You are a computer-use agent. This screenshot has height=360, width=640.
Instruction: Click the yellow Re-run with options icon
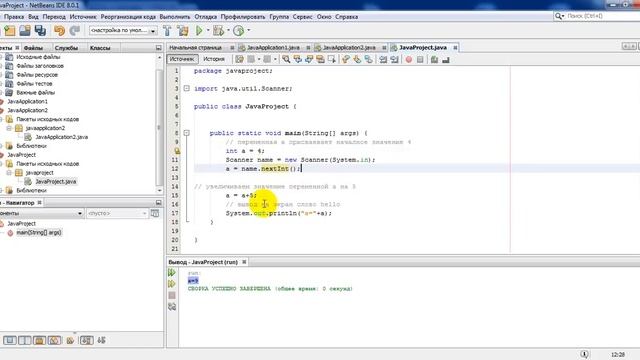point(172,284)
